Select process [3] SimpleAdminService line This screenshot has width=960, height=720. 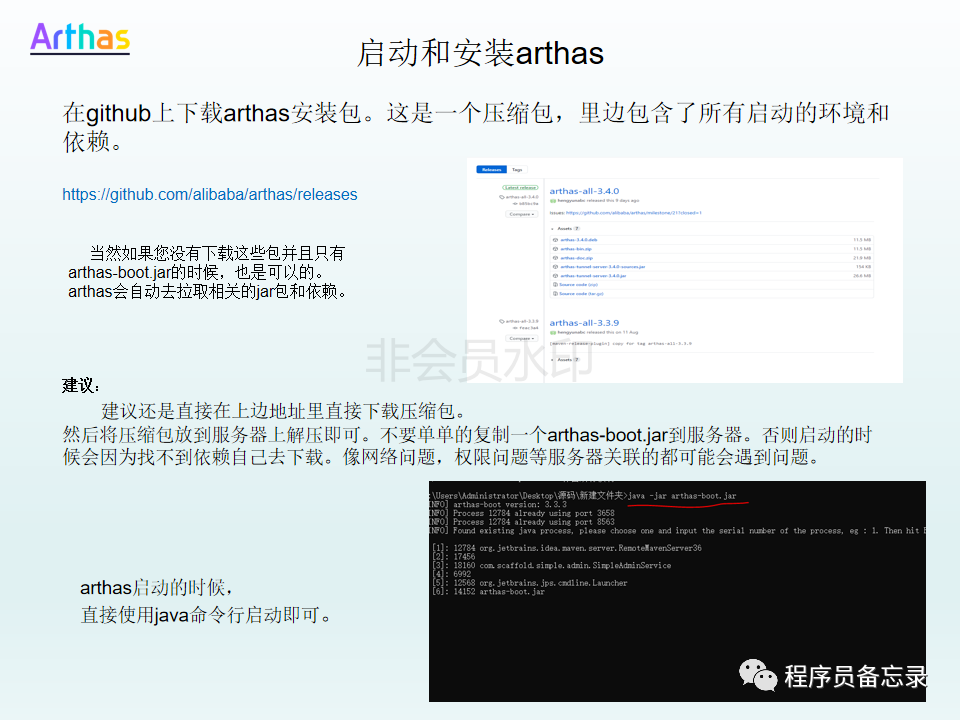[552, 565]
